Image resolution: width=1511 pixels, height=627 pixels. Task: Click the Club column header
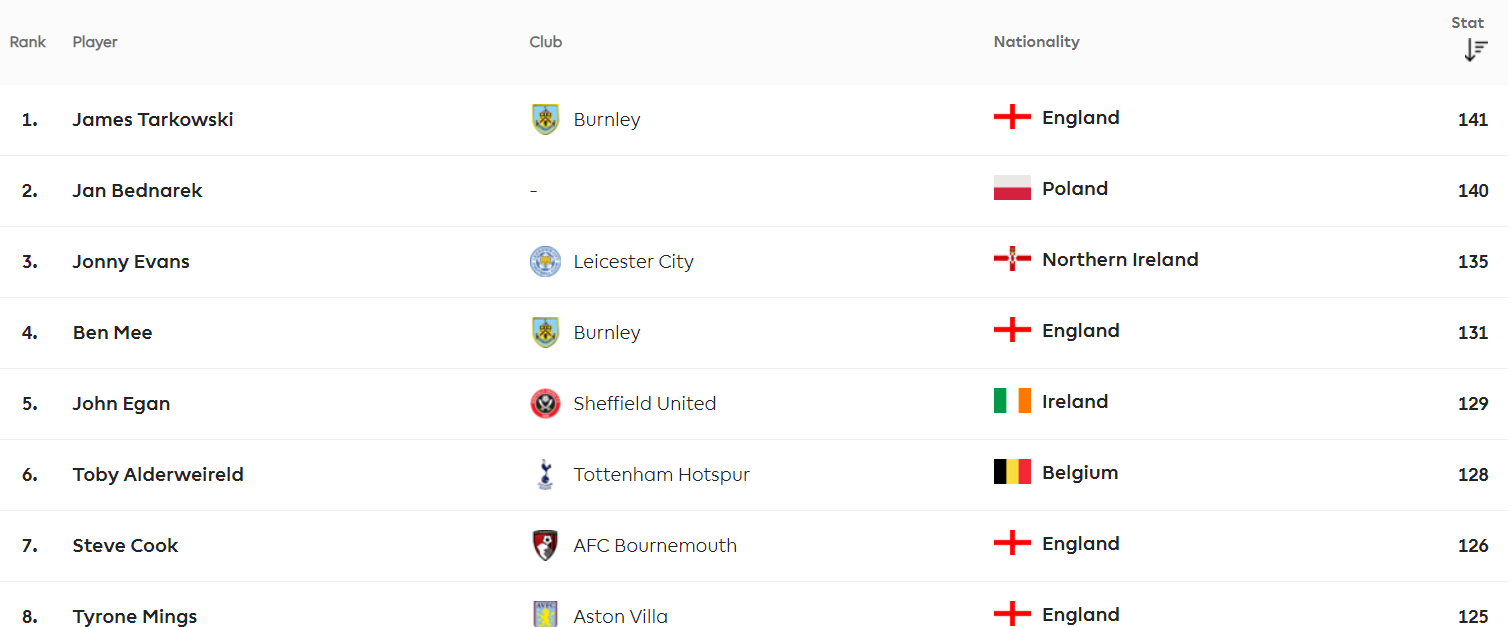[546, 42]
